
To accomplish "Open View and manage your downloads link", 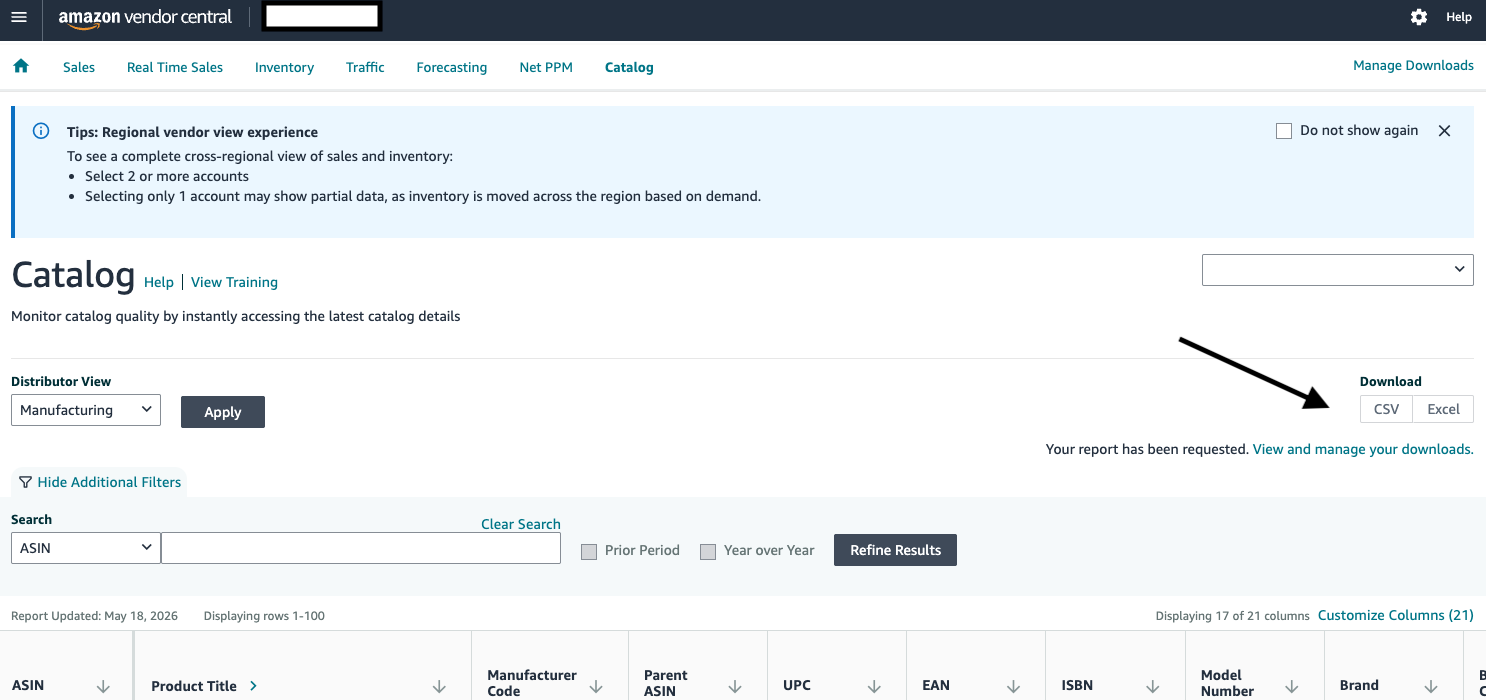I will point(1363,449).
